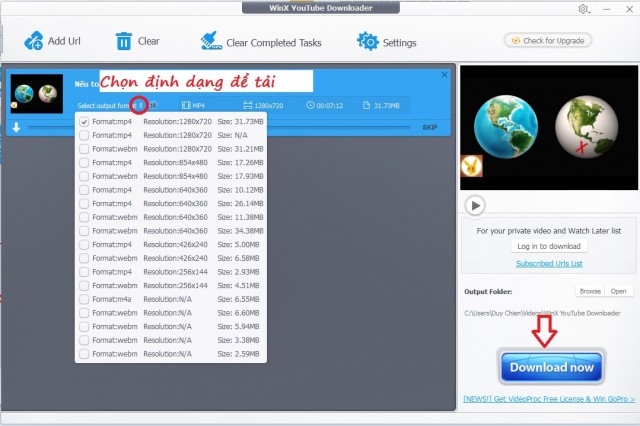The height and width of the screenshot is (426, 640).
Task: Click the output folder path text
Action: (x=542, y=313)
